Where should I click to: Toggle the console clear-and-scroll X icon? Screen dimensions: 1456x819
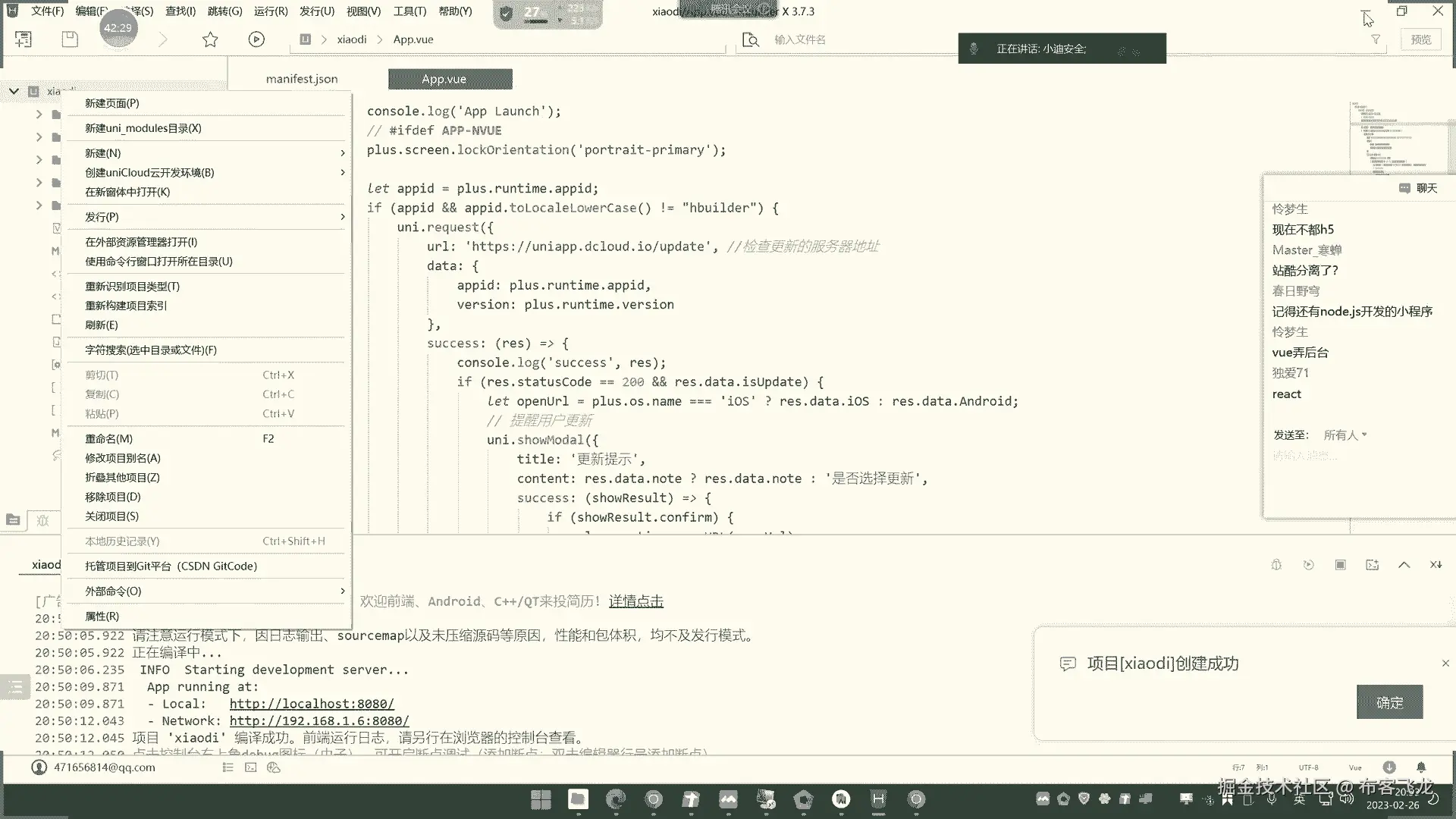[1436, 565]
